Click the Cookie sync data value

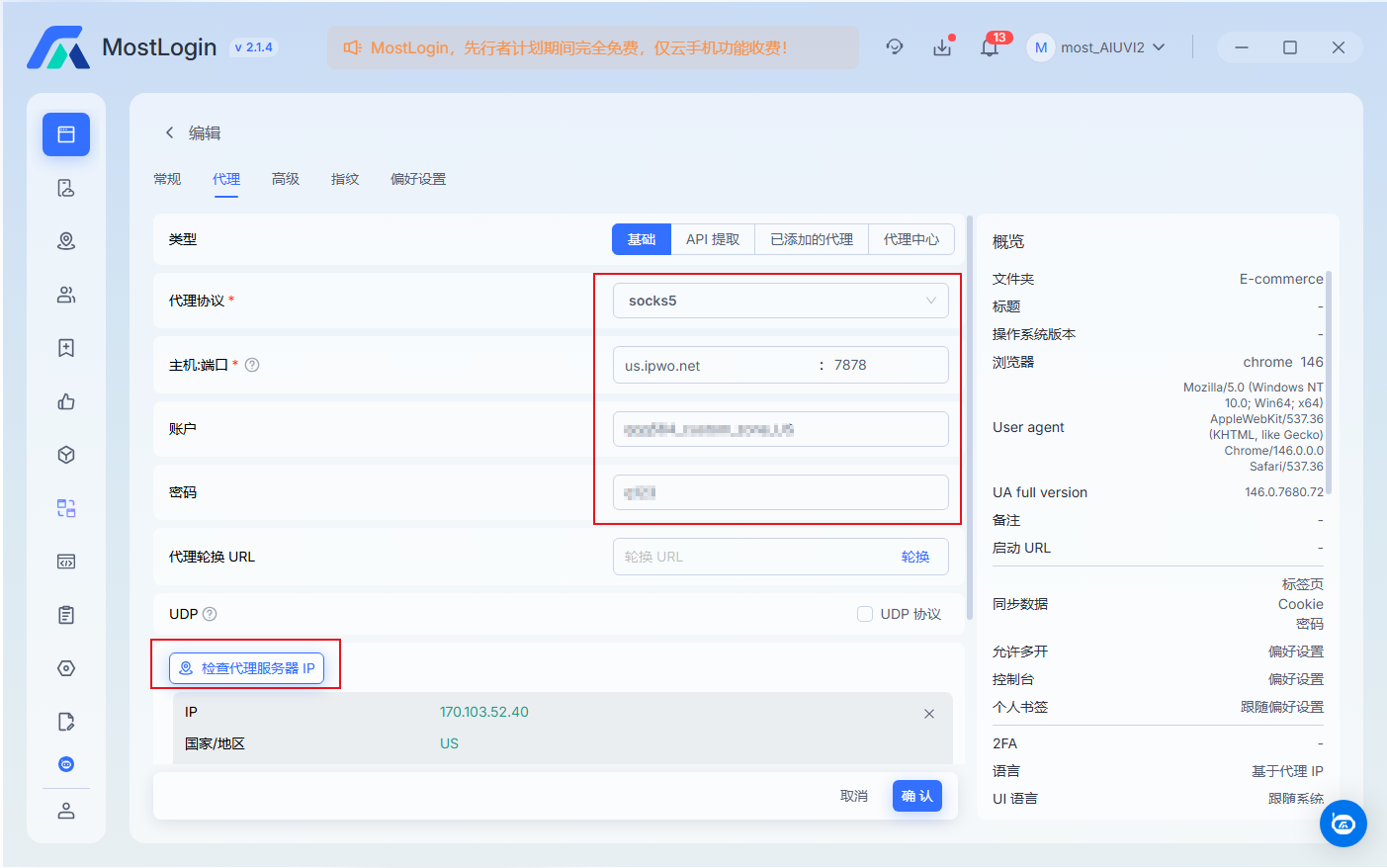(x=1301, y=604)
